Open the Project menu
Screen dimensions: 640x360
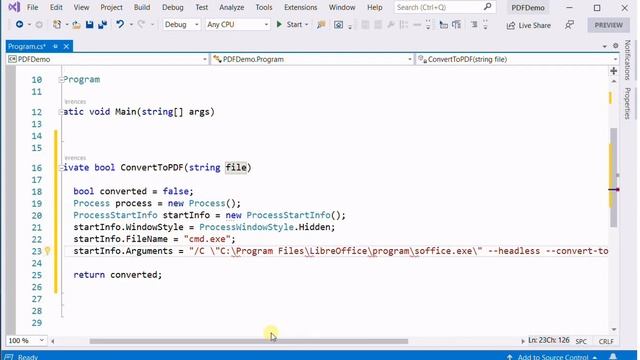[x=111, y=7]
